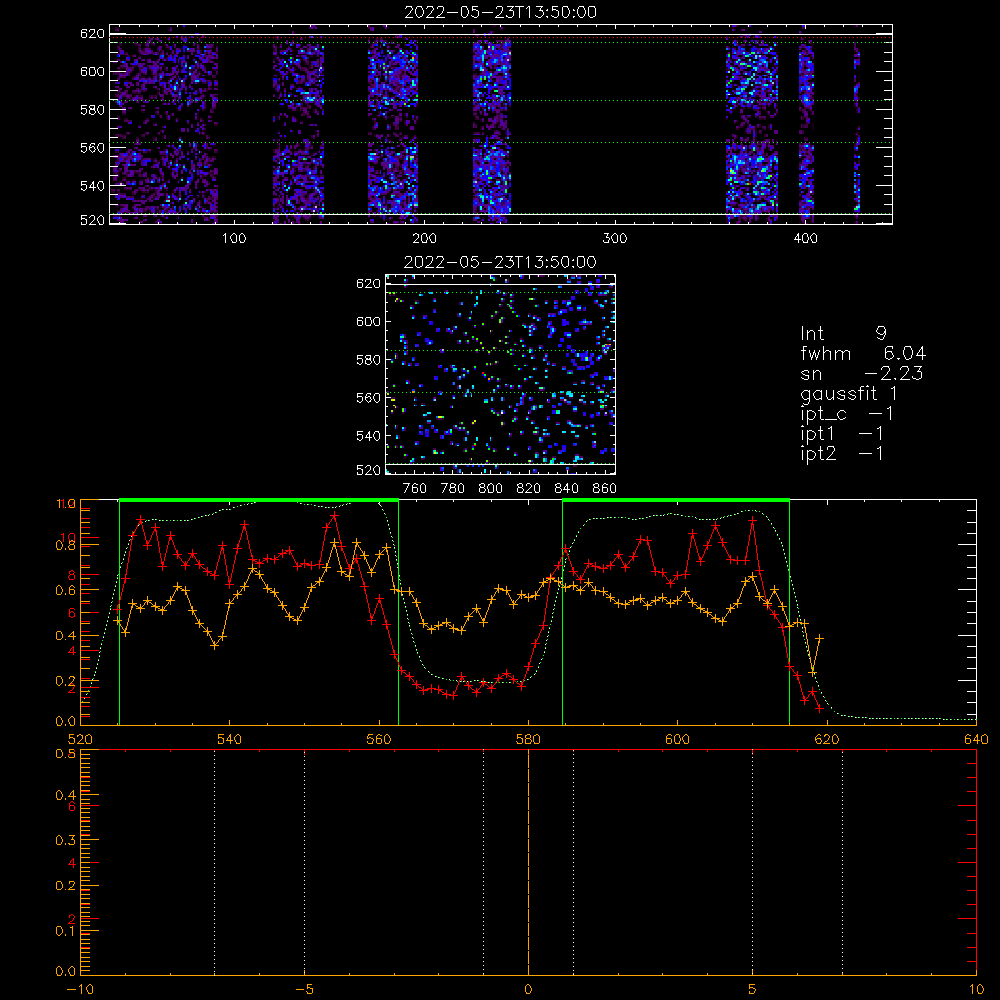Click the top spectrogram title 2022-05-23T13:50:00
Image resolution: width=1000 pixels, height=1000 pixels.
[x=501, y=12]
